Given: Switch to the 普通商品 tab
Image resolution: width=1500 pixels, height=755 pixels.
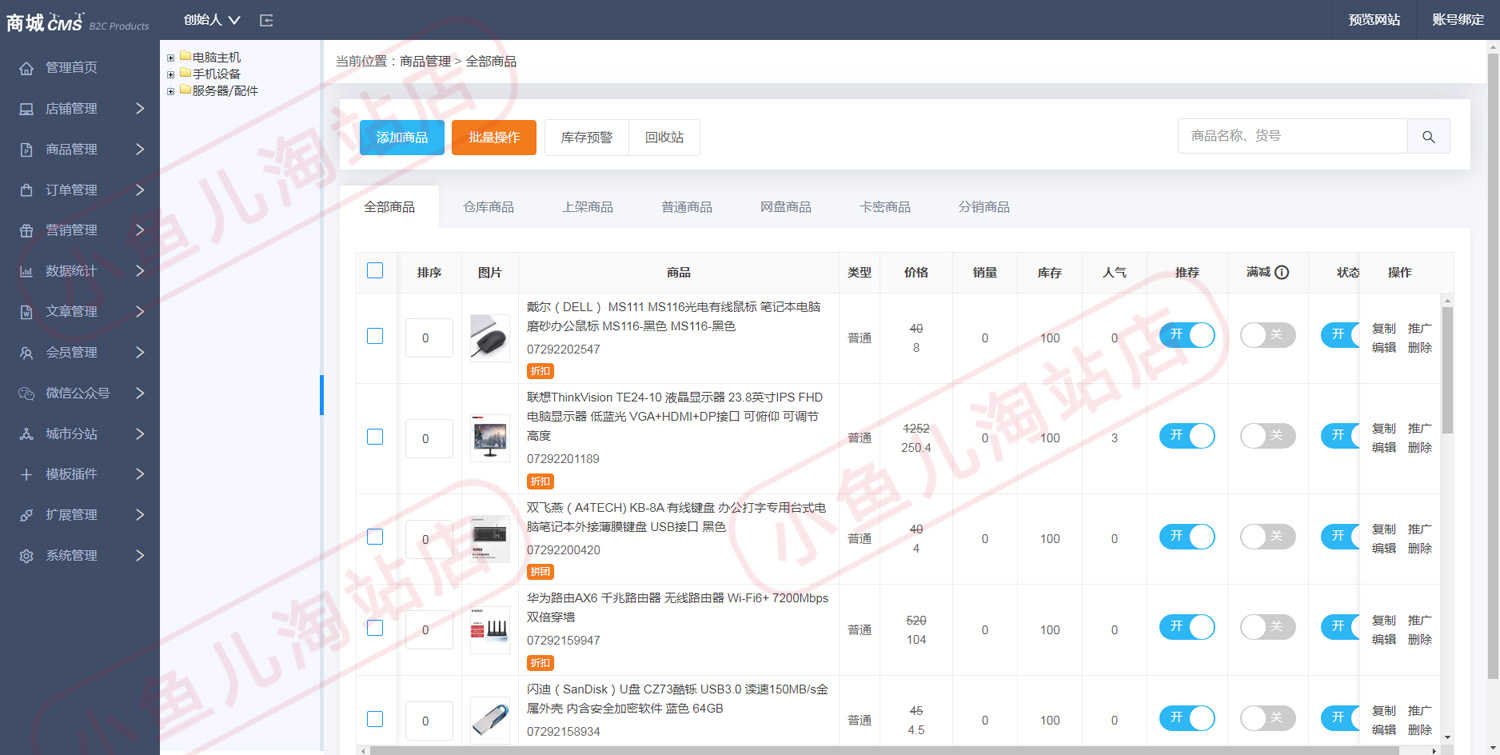Looking at the screenshot, I should coord(687,207).
